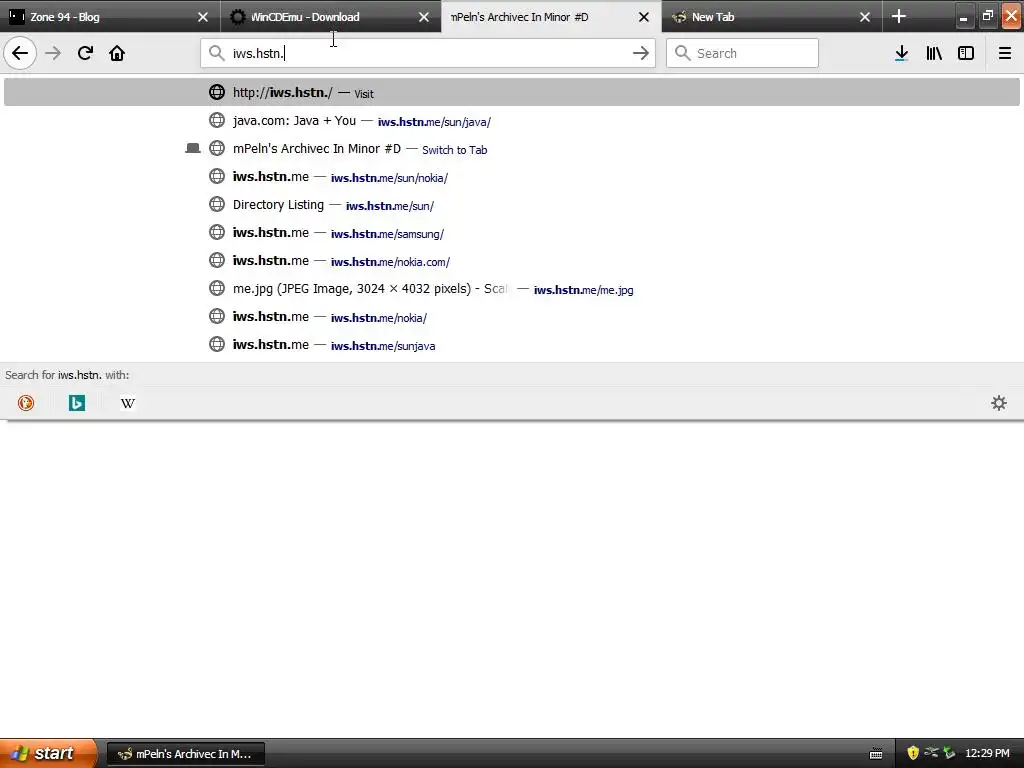This screenshot has height=768, width=1024.
Task: Open iws.hstn.me/nokia/ suggestion
Action: point(511,317)
